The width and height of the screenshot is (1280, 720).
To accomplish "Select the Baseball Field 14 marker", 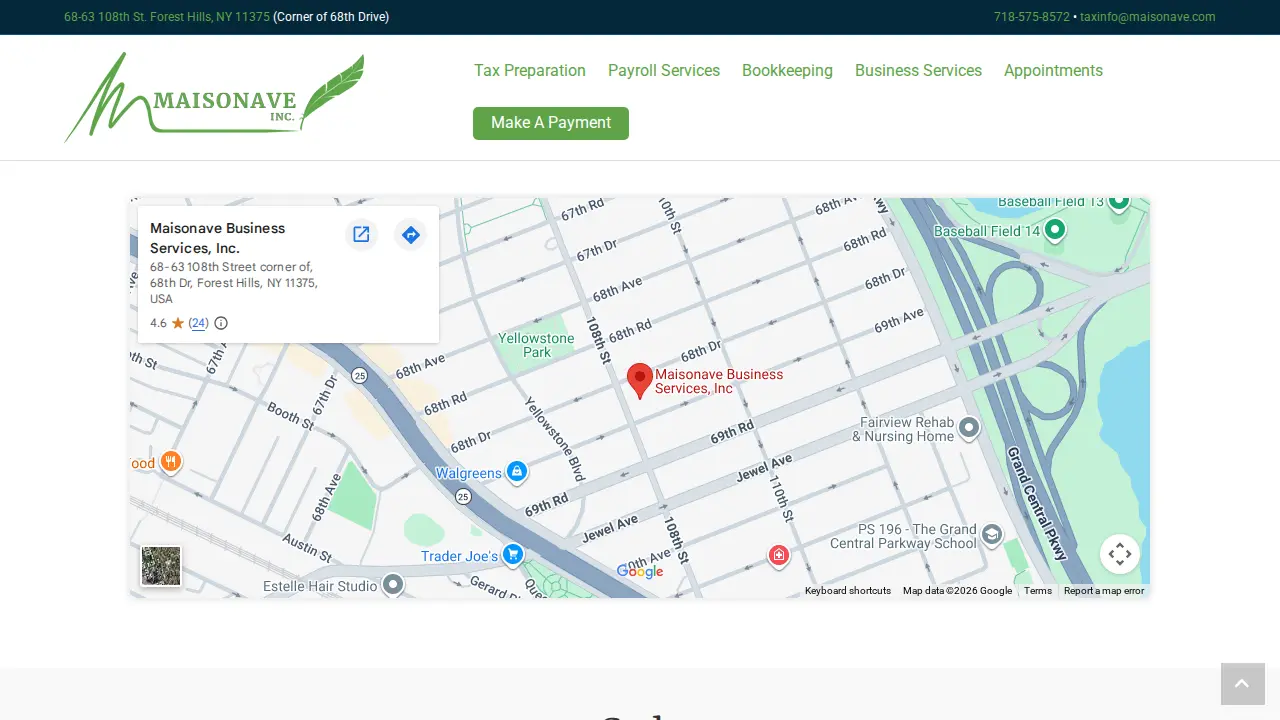I will 1054,230.
